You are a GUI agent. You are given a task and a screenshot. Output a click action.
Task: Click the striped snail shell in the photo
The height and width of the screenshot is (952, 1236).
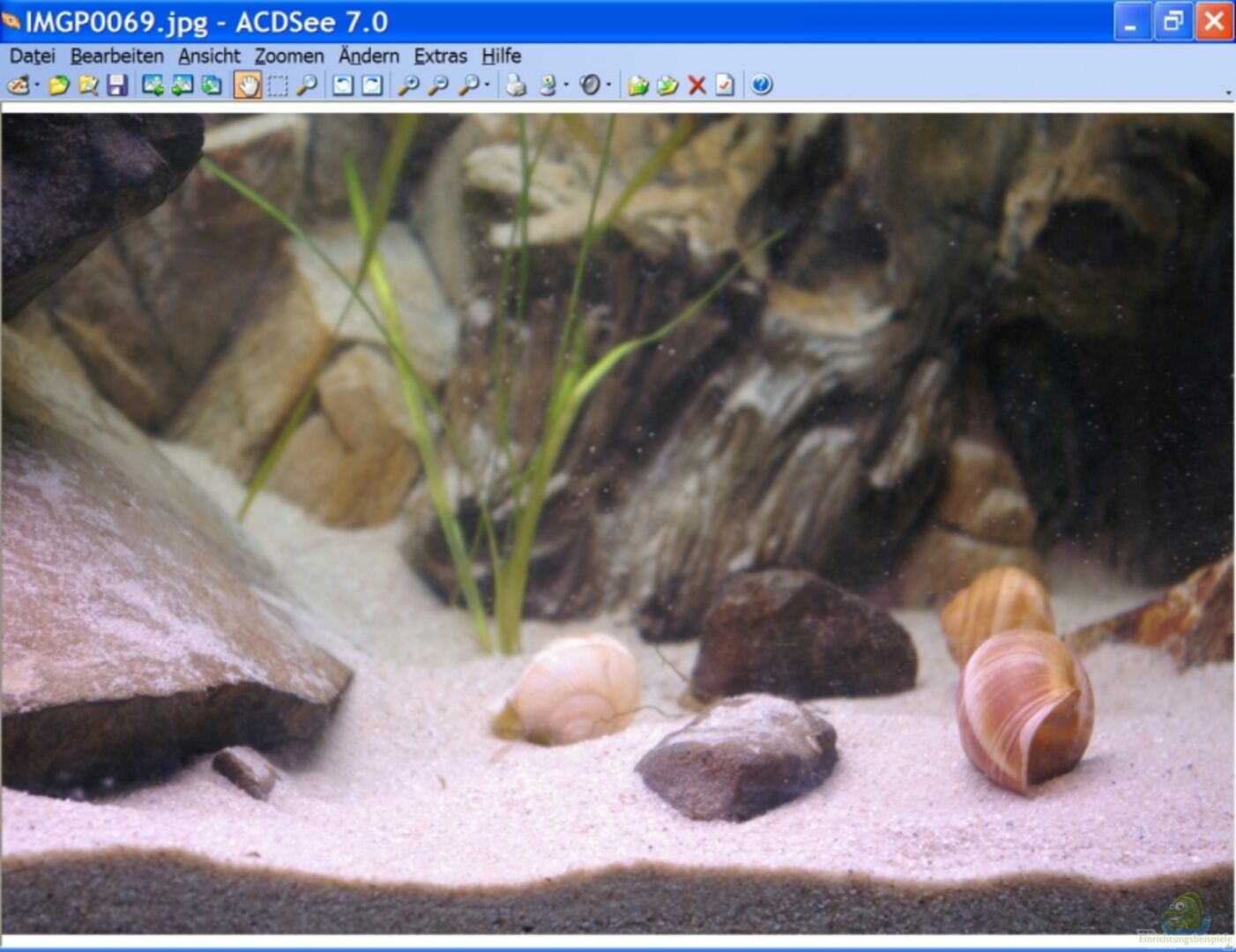[x=1024, y=710]
